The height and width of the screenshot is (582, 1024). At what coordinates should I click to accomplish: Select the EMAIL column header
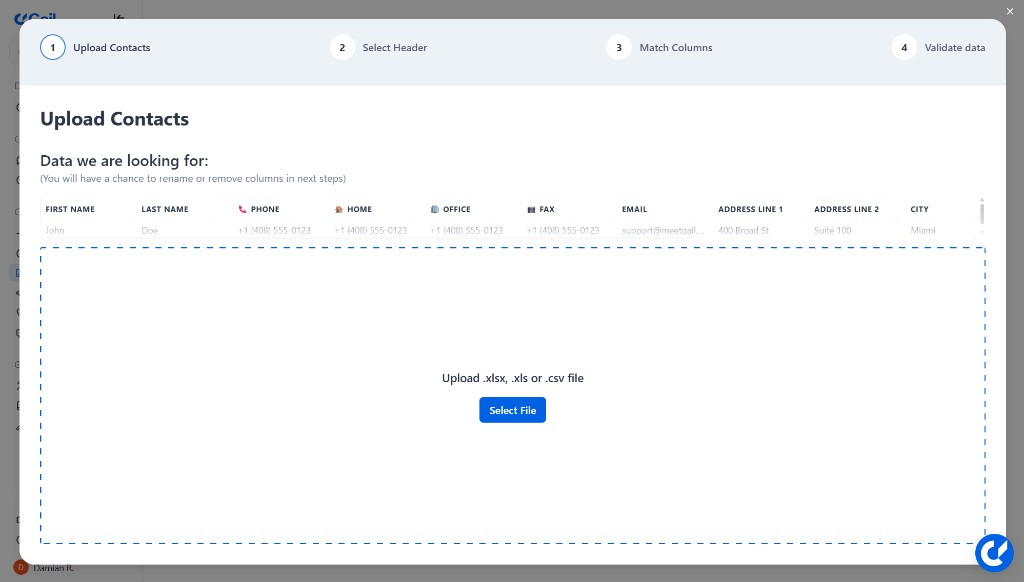click(634, 209)
